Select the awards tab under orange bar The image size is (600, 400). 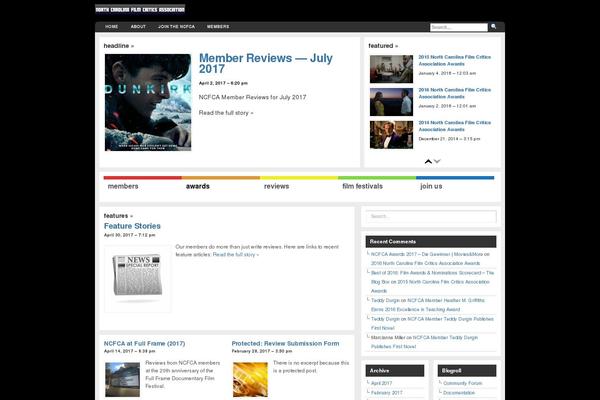(x=197, y=186)
